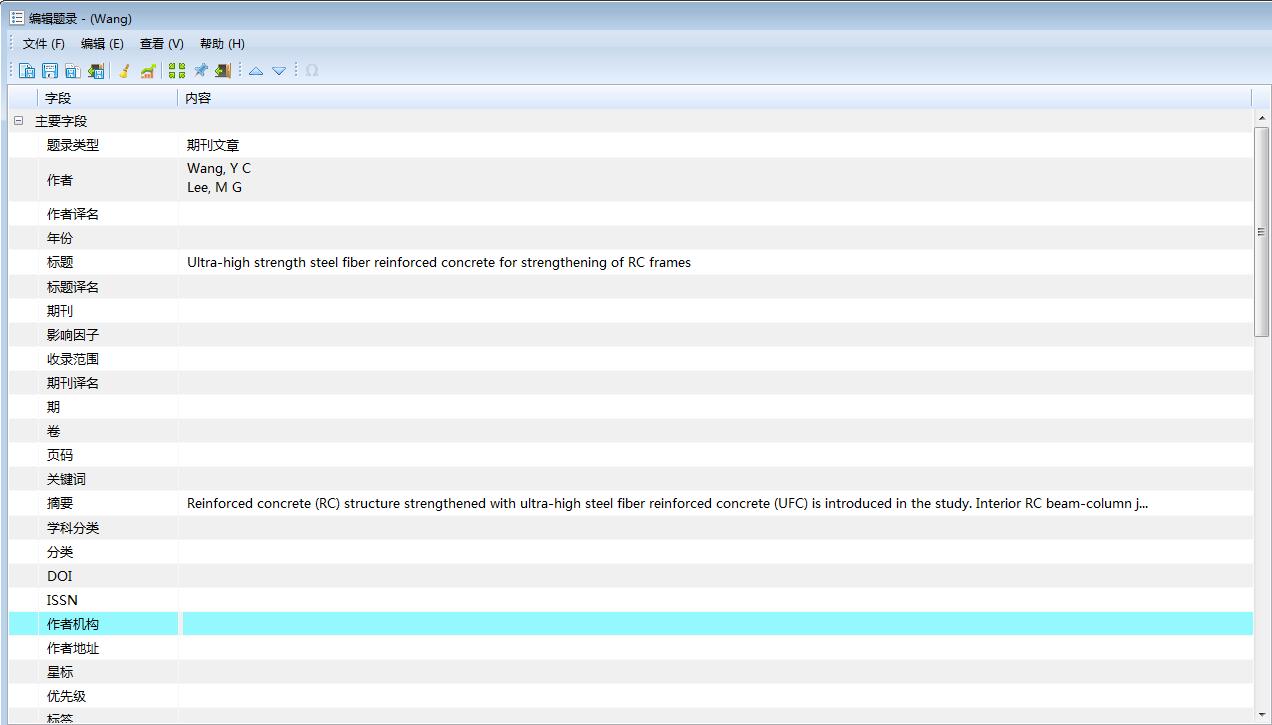Click the Omega special character icon
Image resolution: width=1272 pixels, height=725 pixels.
point(312,71)
